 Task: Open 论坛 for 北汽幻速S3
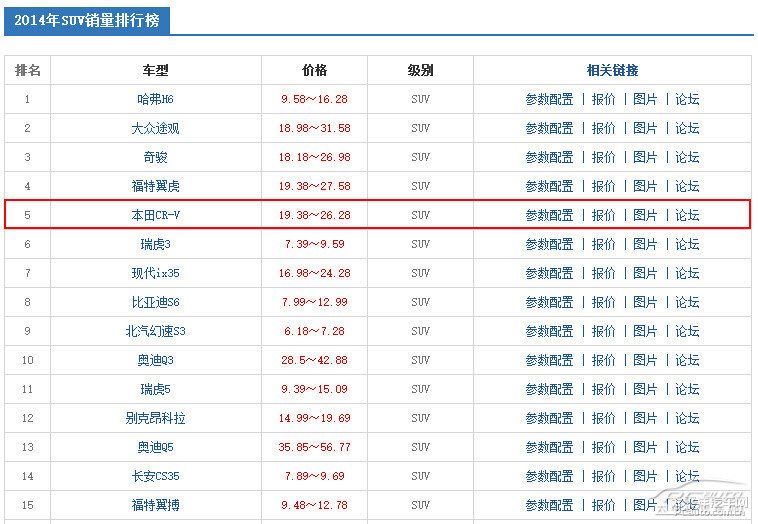point(687,331)
